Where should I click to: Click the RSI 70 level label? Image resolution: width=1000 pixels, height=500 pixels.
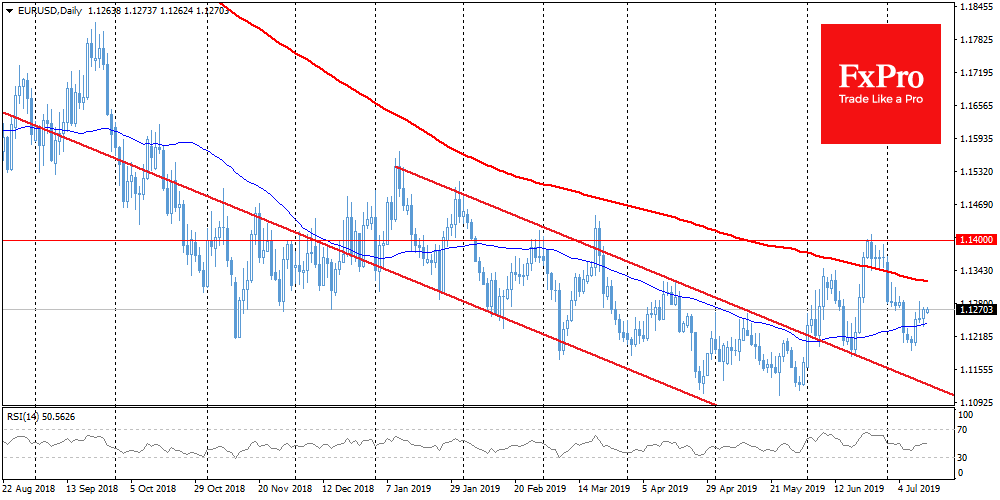pyautogui.click(x=964, y=430)
